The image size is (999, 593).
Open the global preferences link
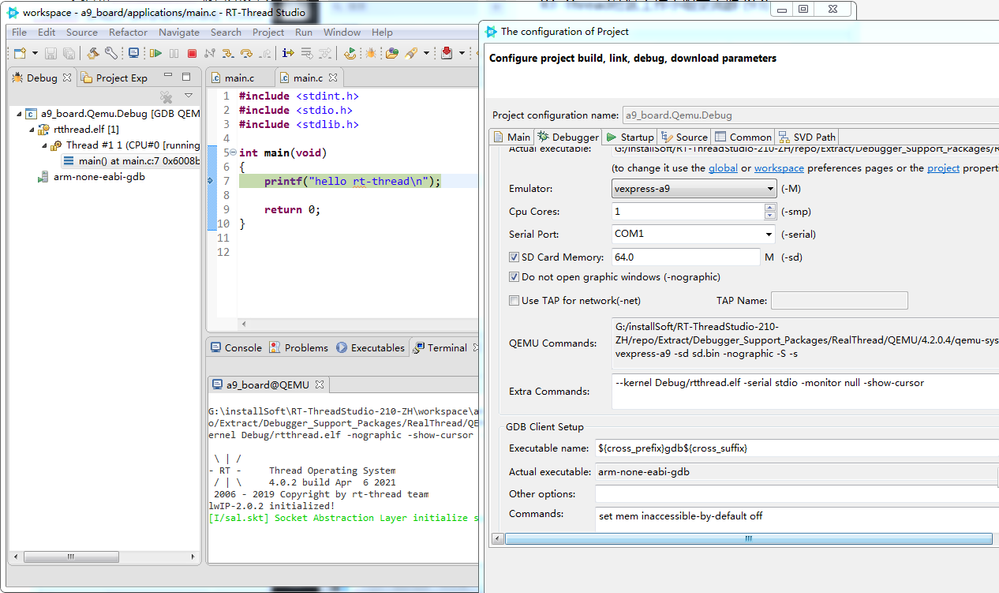click(x=723, y=168)
